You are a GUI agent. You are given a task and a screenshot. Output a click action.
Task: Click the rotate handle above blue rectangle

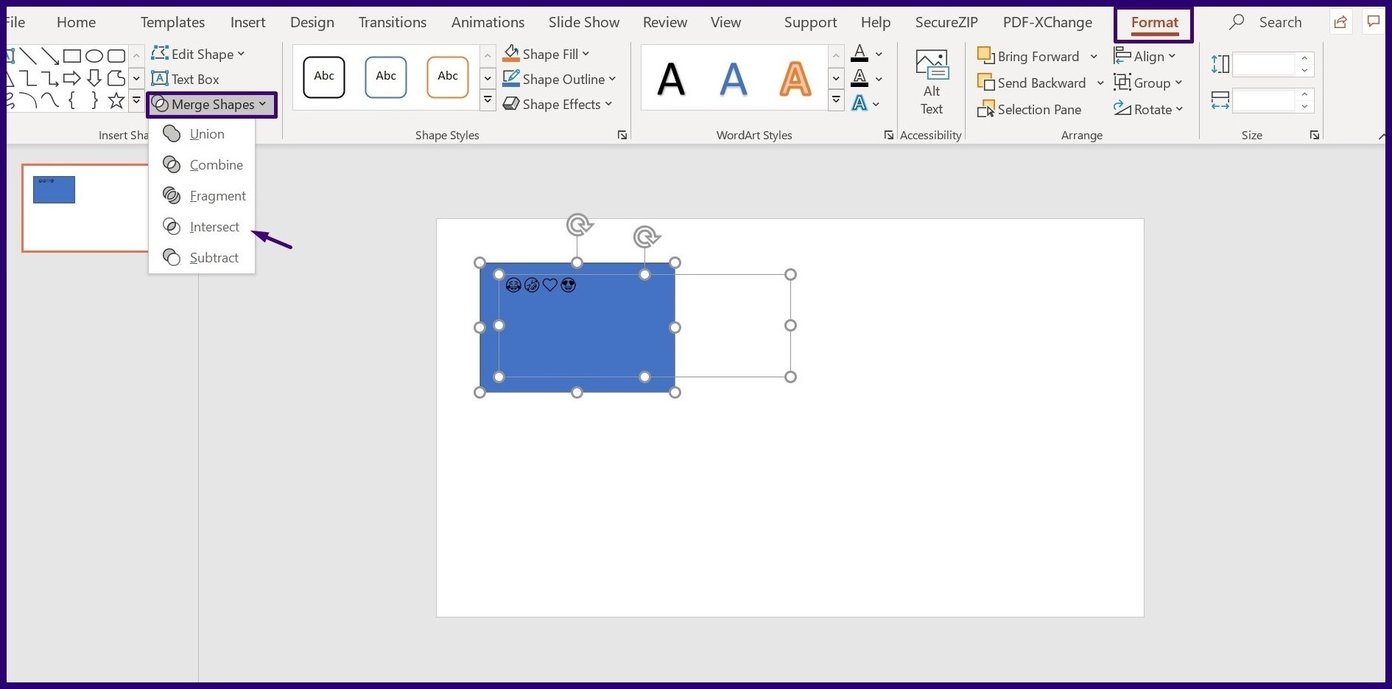tap(579, 225)
